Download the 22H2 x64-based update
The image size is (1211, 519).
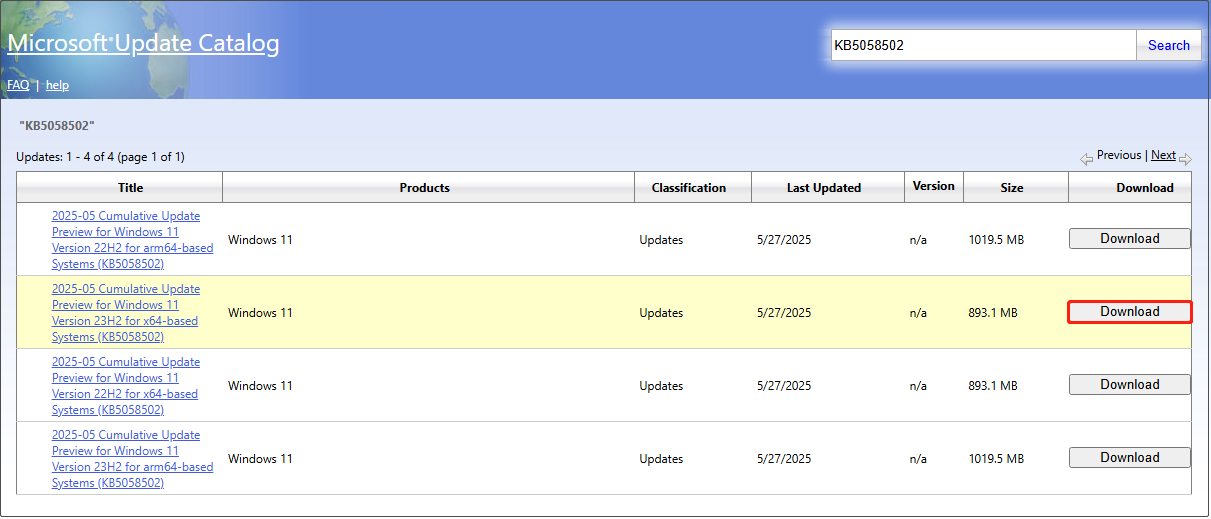(x=1130, y=385)
